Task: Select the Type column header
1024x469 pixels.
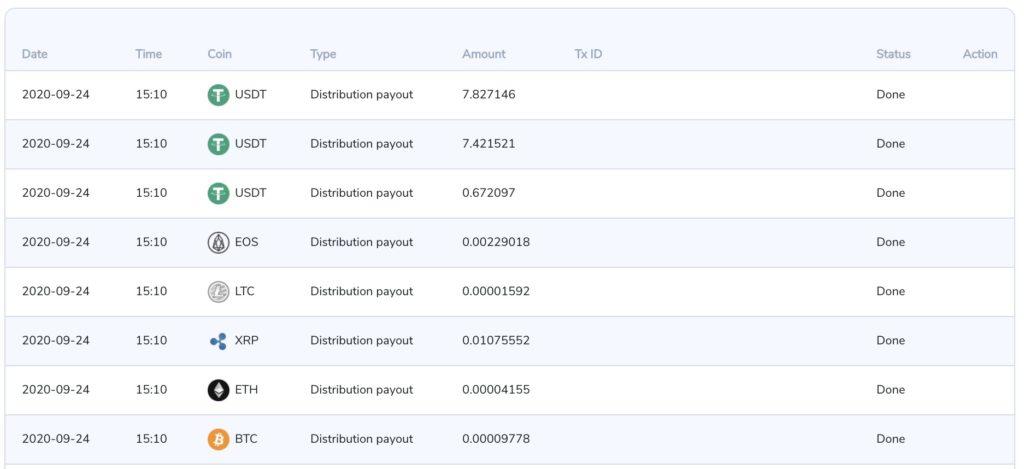Action: (323, 54)
